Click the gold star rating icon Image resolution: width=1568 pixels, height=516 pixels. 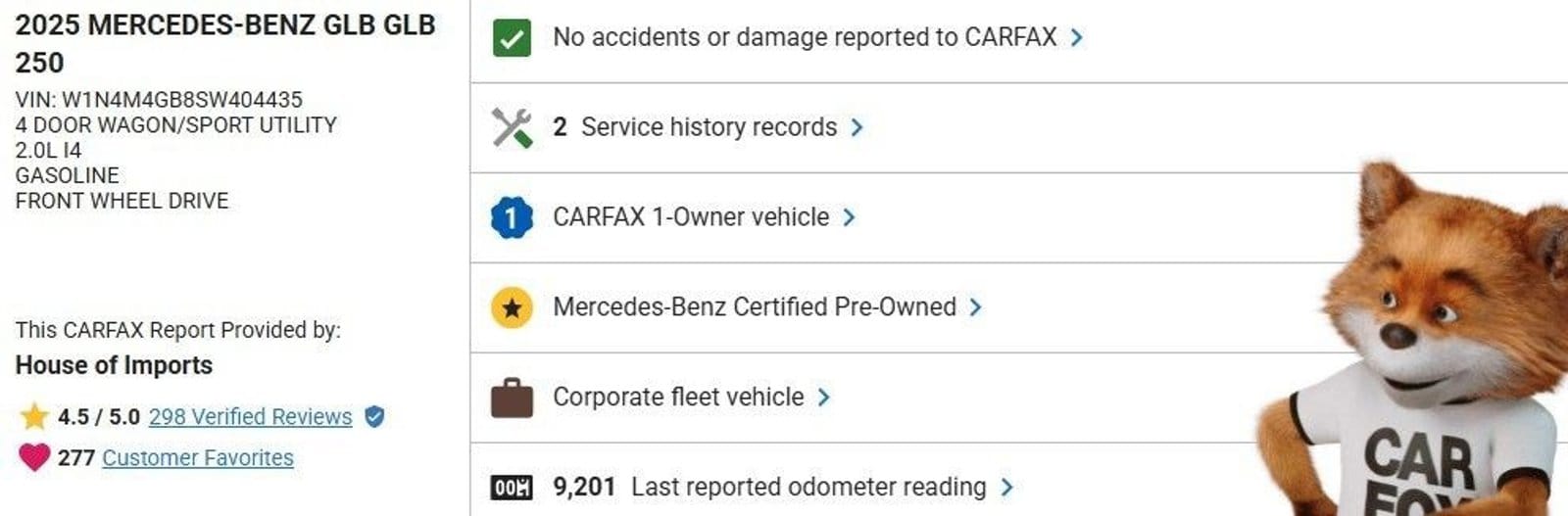click(34, 417)
